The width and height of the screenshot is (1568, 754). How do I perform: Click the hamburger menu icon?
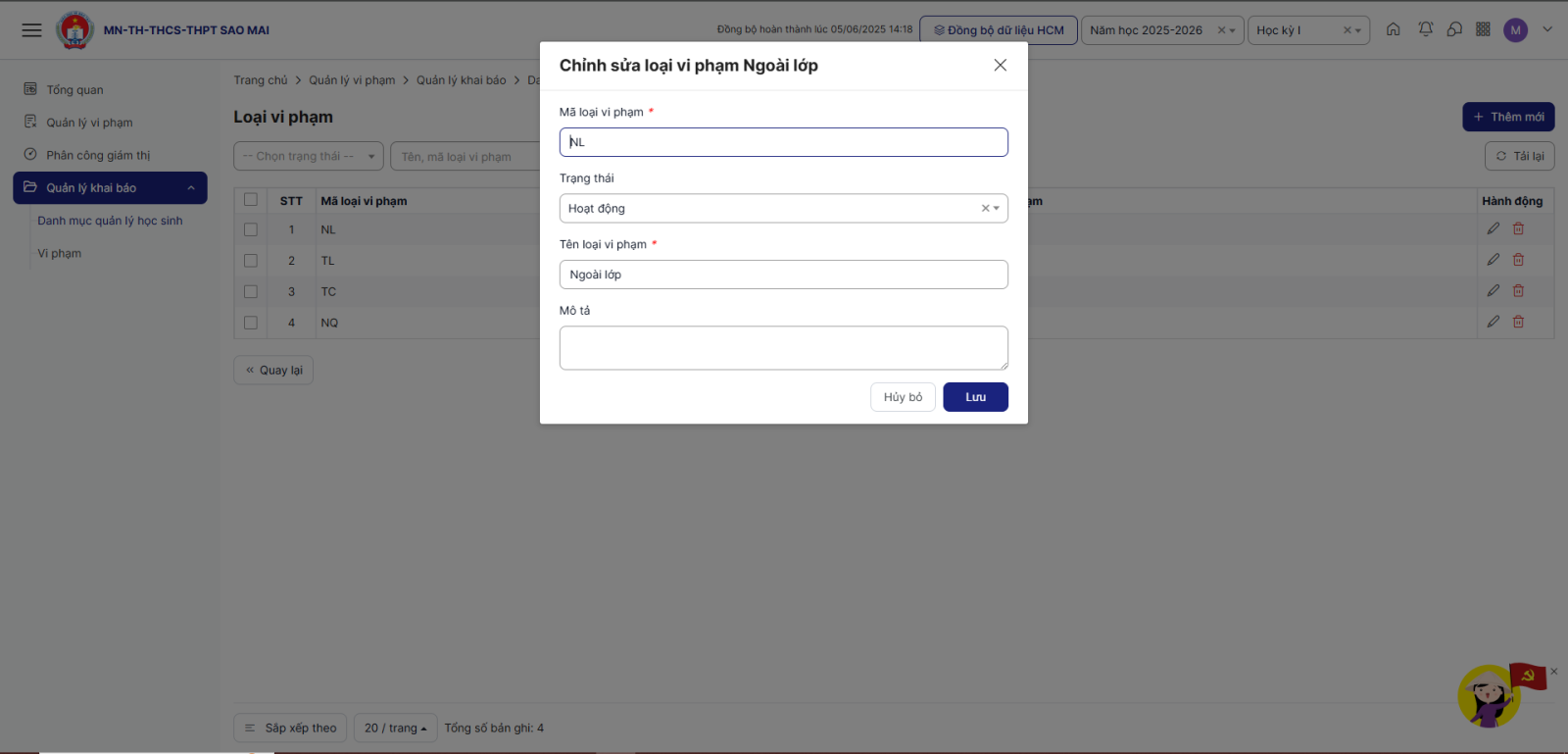[x=32, y=30]
